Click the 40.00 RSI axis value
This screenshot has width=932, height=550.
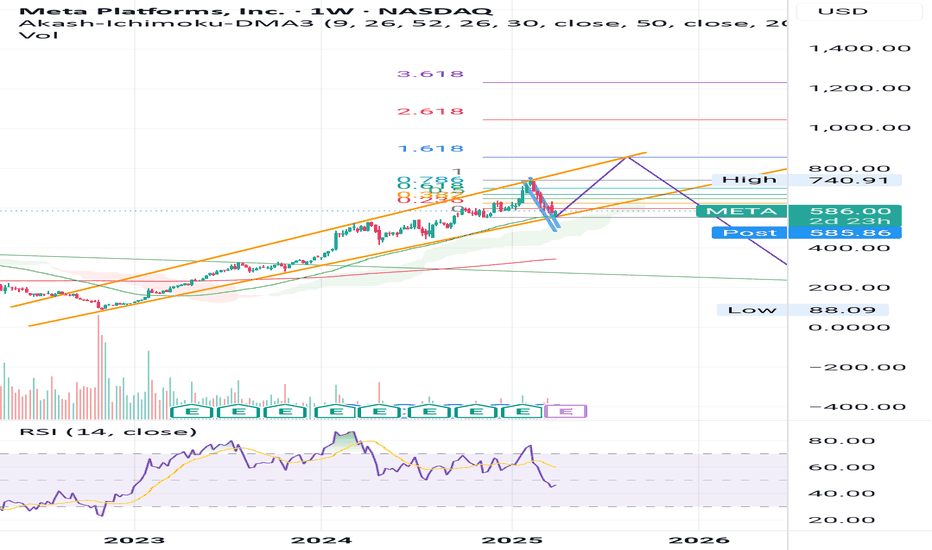(842, 494)
